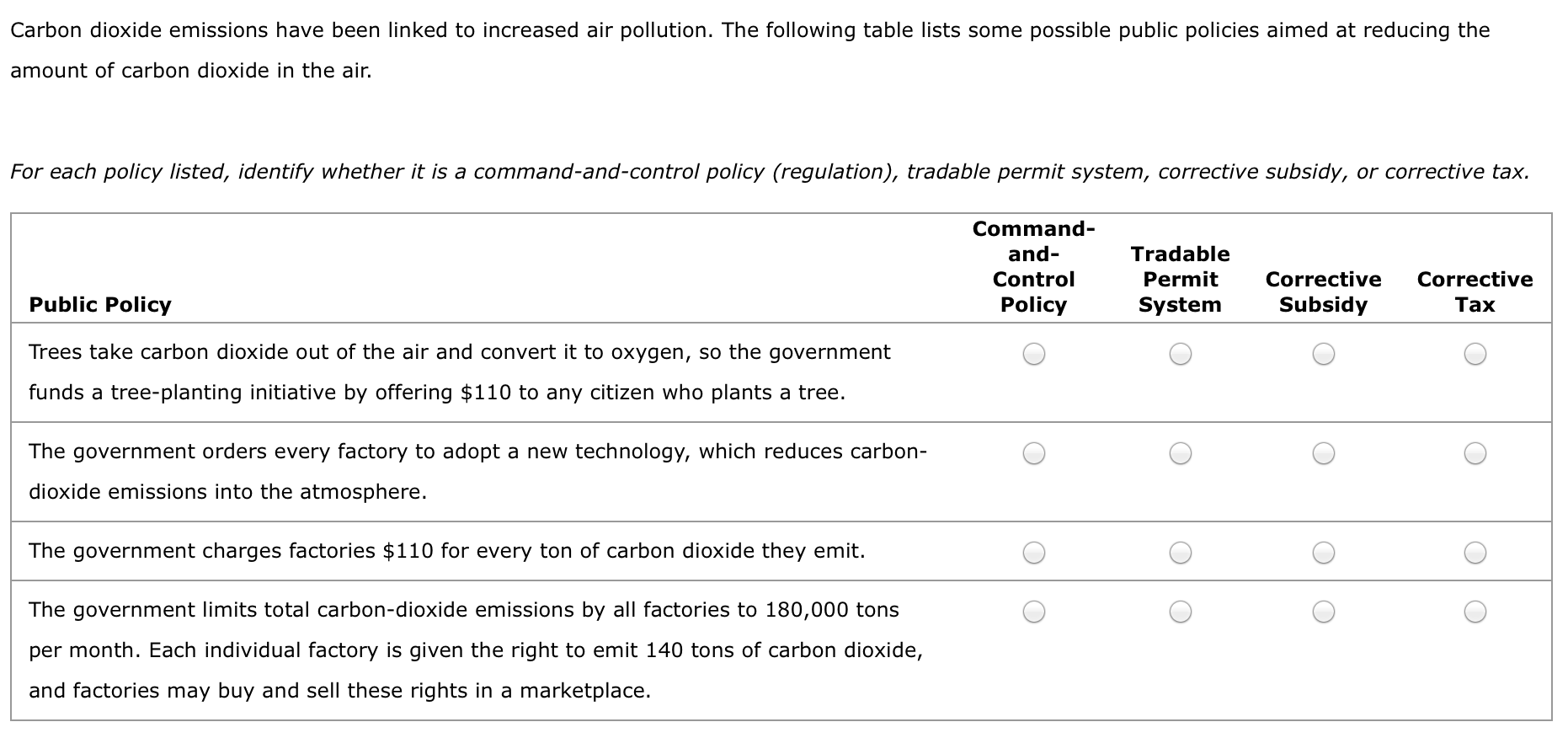Select Corrective Subsidy for $110 per ton charge
This screenshot has height=738, width=1568.
(x=1323, y=553)
